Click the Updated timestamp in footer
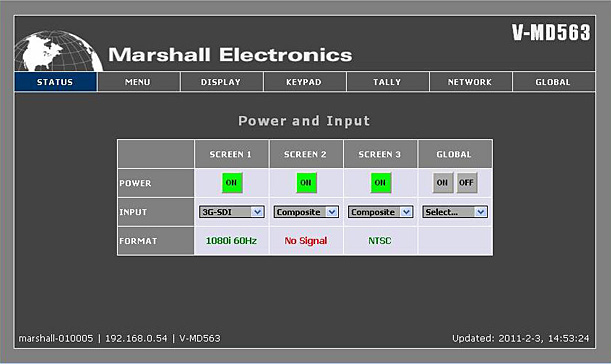This screenshot has width=611, height=364. (x=521, y=338)
